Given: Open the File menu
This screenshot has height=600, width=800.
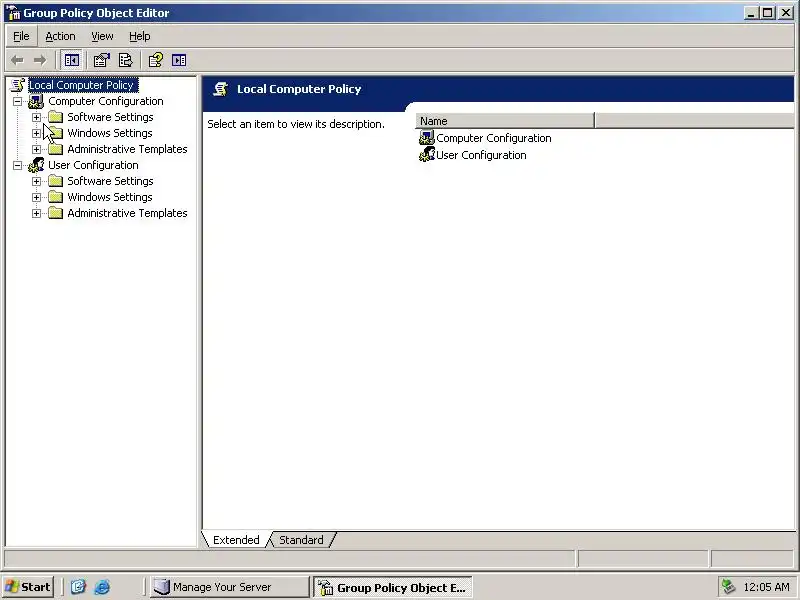Looking at the screenshot, I should [x=21, y=36].
